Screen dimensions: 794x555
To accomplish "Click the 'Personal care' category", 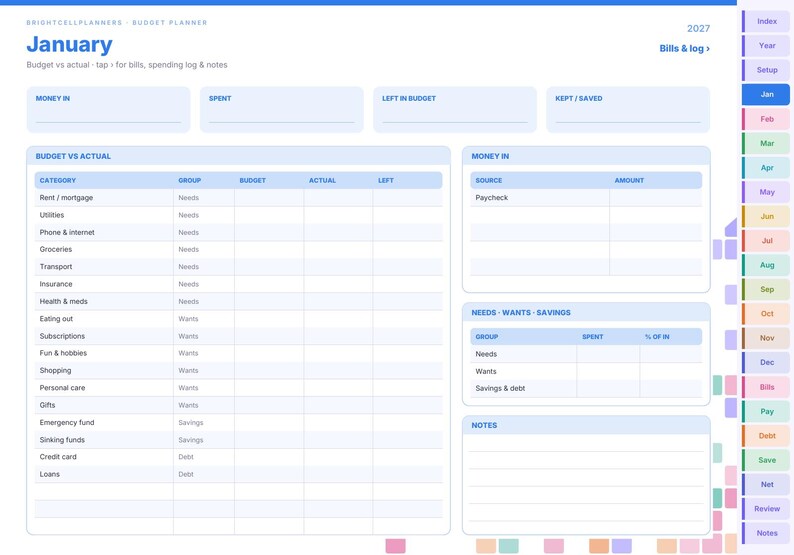I will pos(62,388).
